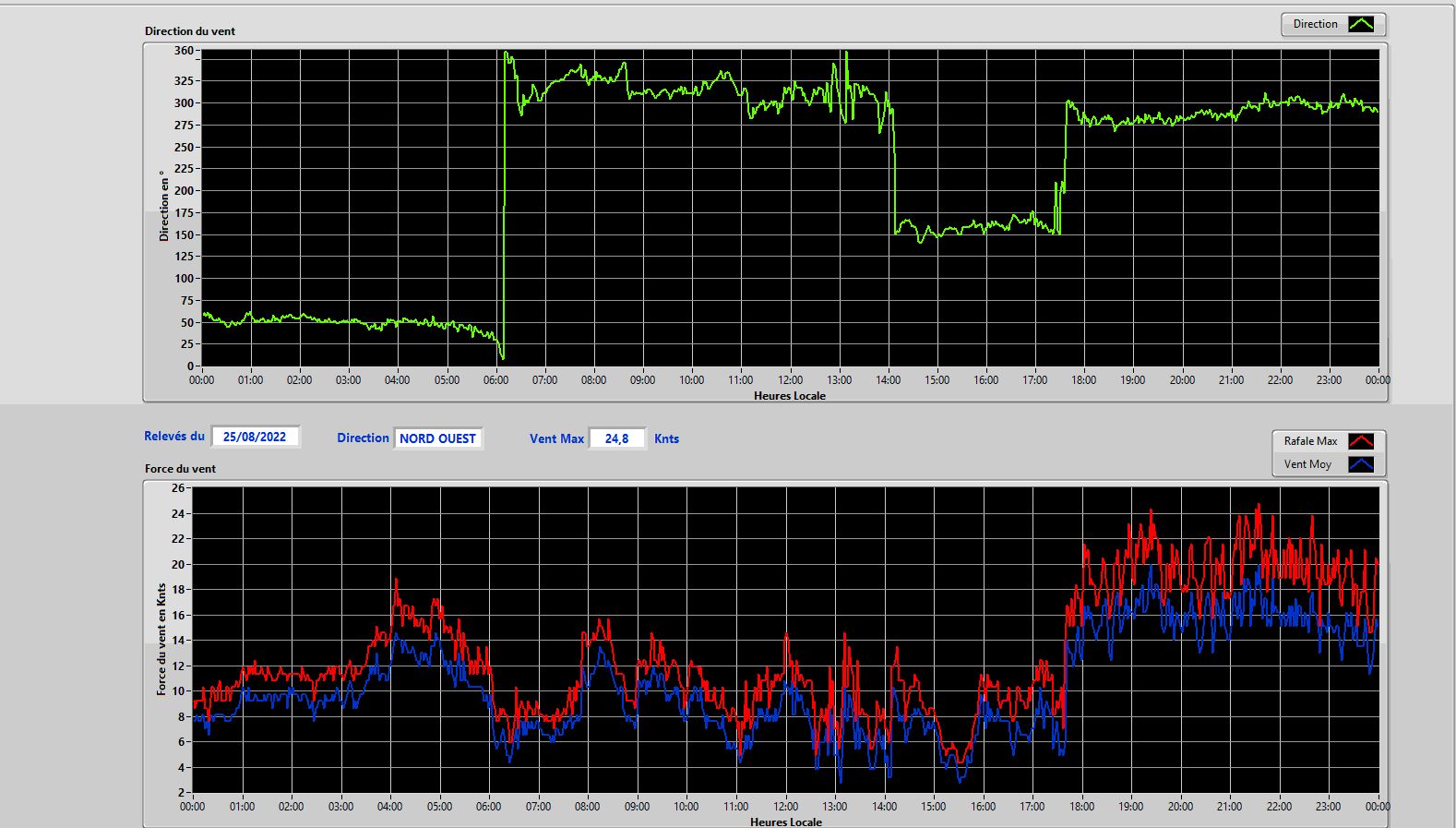Click the blue 'Direction' label beside NORD OUEST

pos(363,438)
